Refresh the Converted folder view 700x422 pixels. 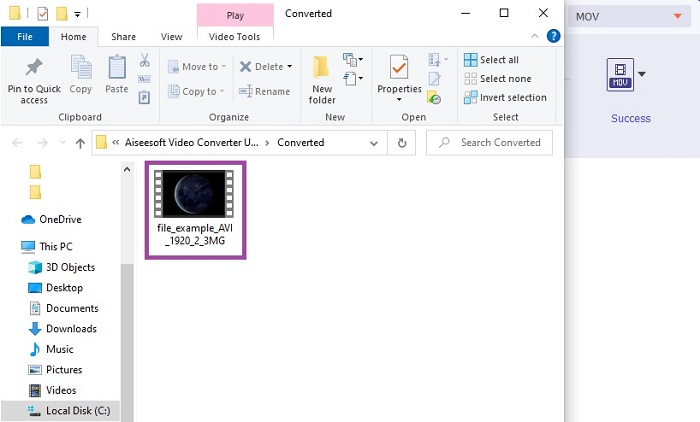[x=402, y=143]
